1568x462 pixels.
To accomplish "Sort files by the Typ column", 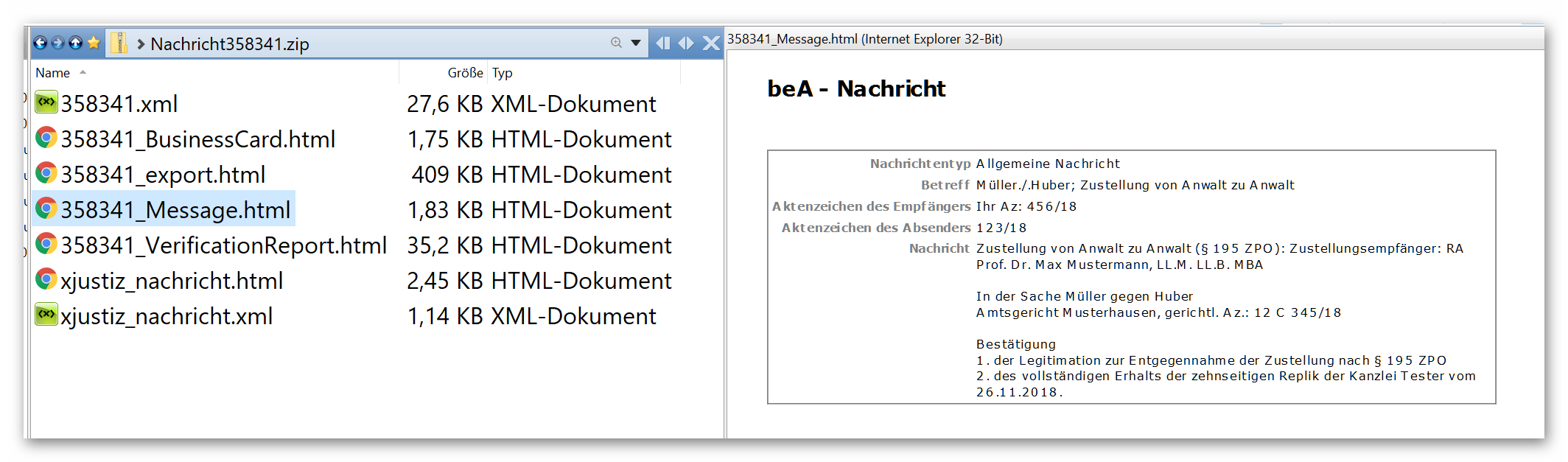I will [x=503, y=73].
